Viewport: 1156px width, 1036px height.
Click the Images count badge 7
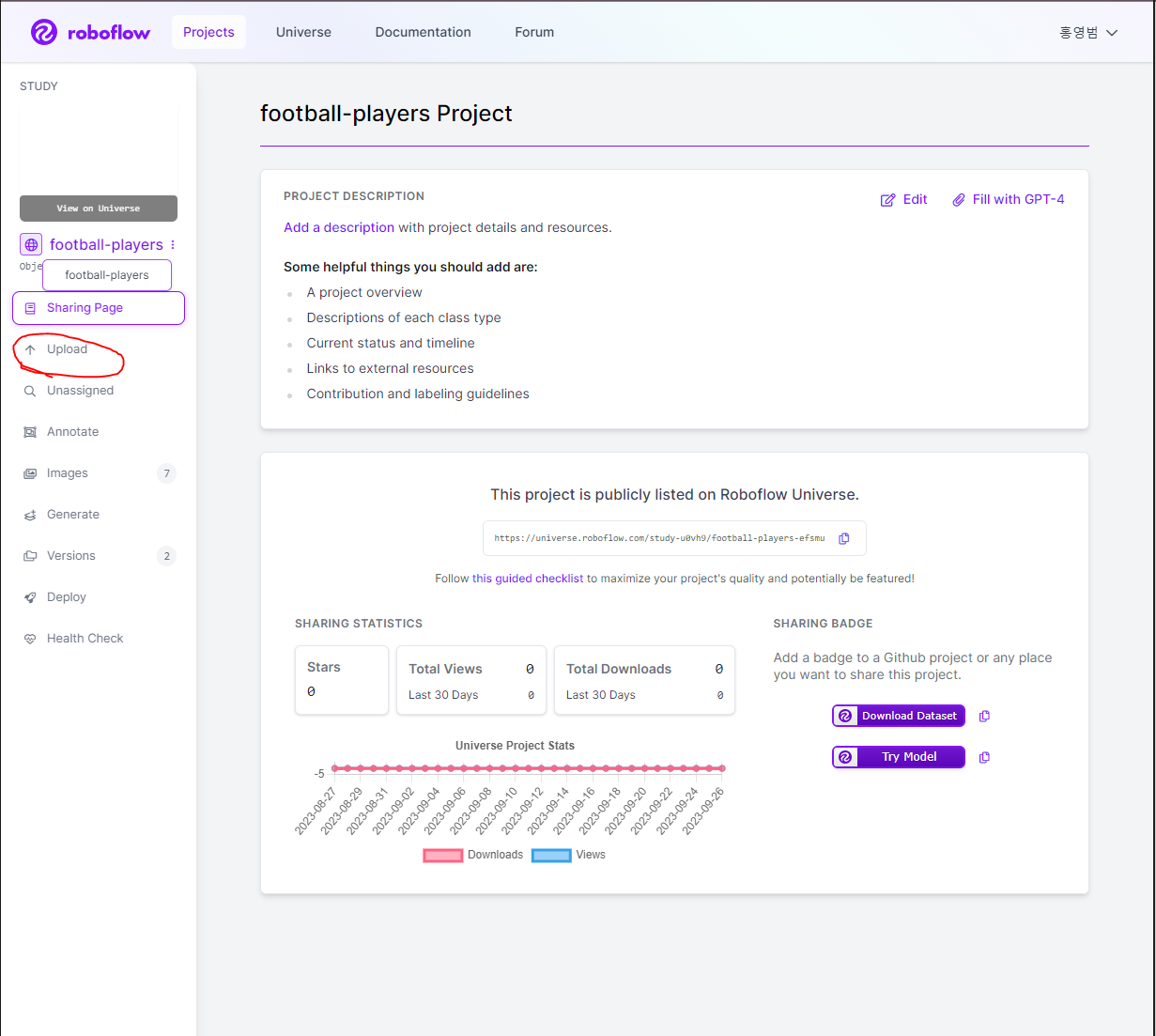167,473
